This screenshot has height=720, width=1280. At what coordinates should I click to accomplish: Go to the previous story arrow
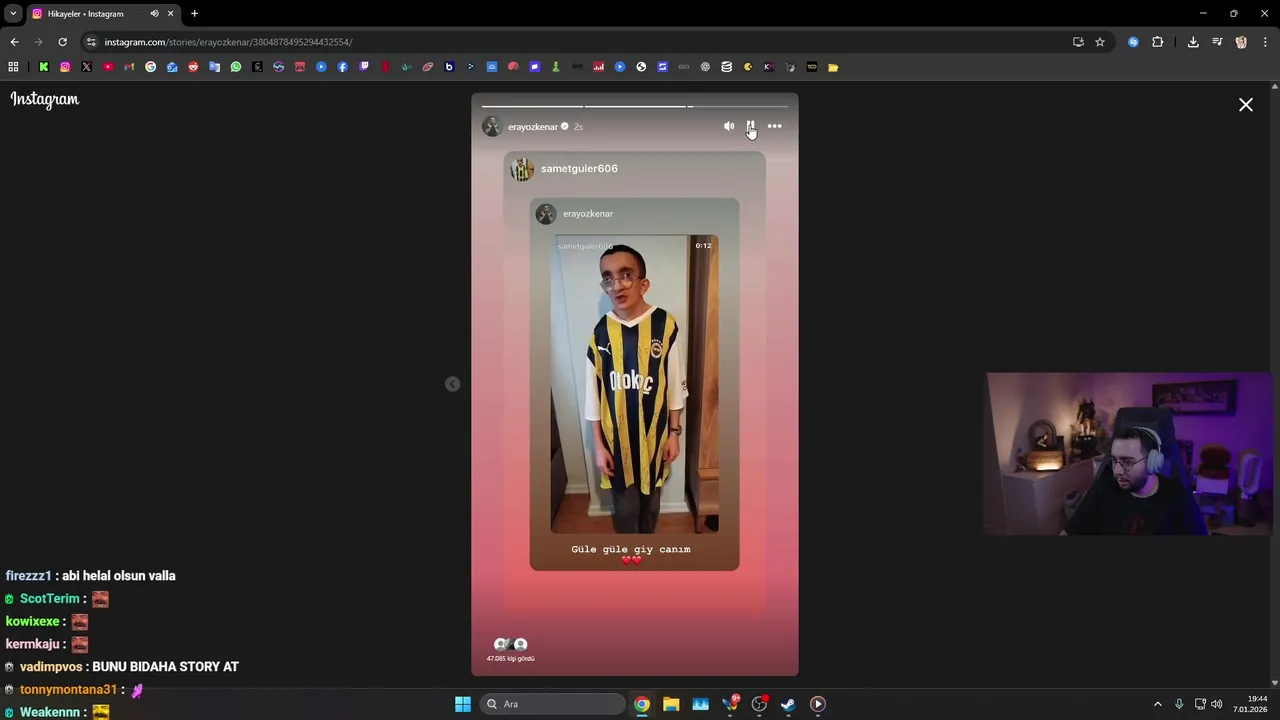(x=452, y=384)
